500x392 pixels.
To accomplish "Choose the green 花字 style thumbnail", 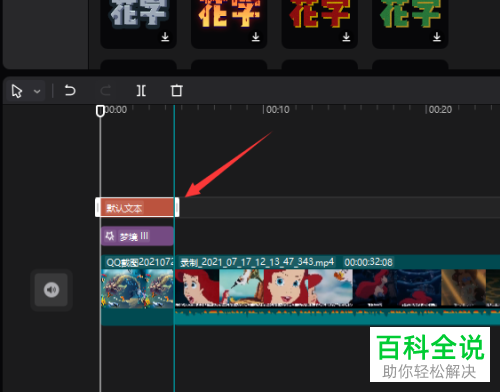I will coord(410,23).
